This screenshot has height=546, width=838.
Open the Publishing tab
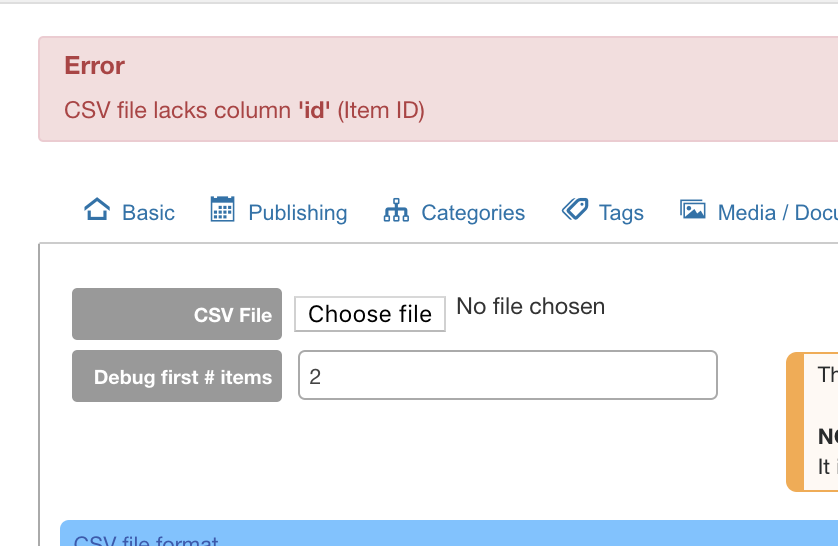pos(298,213)
